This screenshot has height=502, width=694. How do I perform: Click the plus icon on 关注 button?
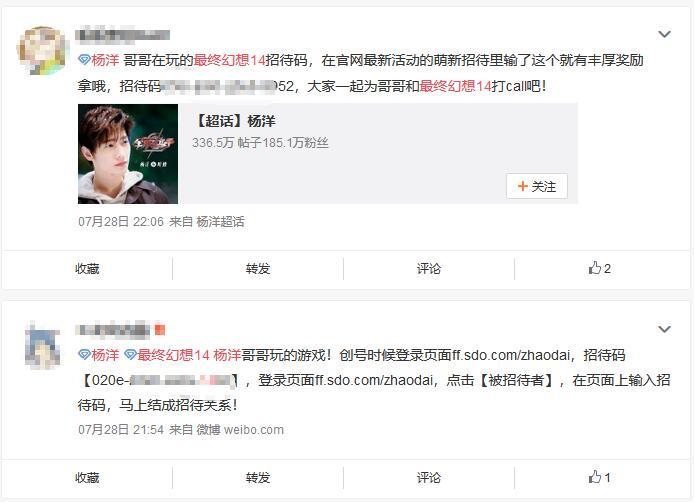(523, 186)
